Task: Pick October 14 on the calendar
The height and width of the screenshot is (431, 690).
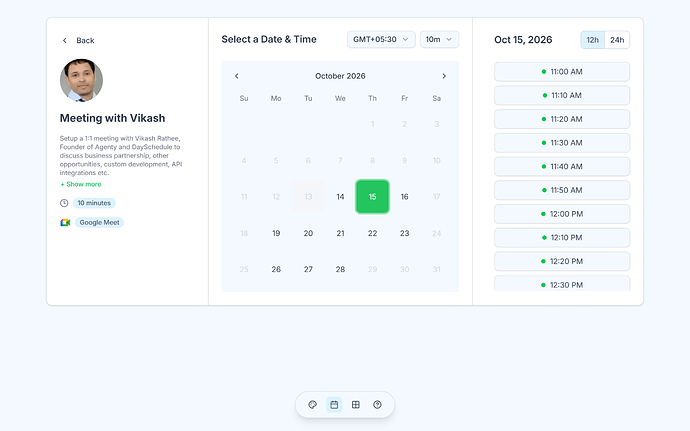Action: (340, 197)
